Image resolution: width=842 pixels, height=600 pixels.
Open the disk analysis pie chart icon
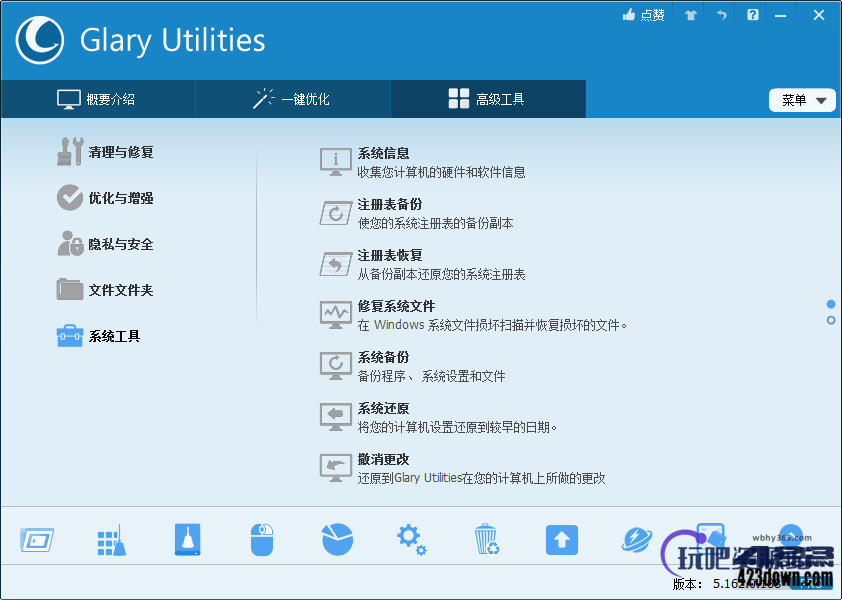(337, 539)
